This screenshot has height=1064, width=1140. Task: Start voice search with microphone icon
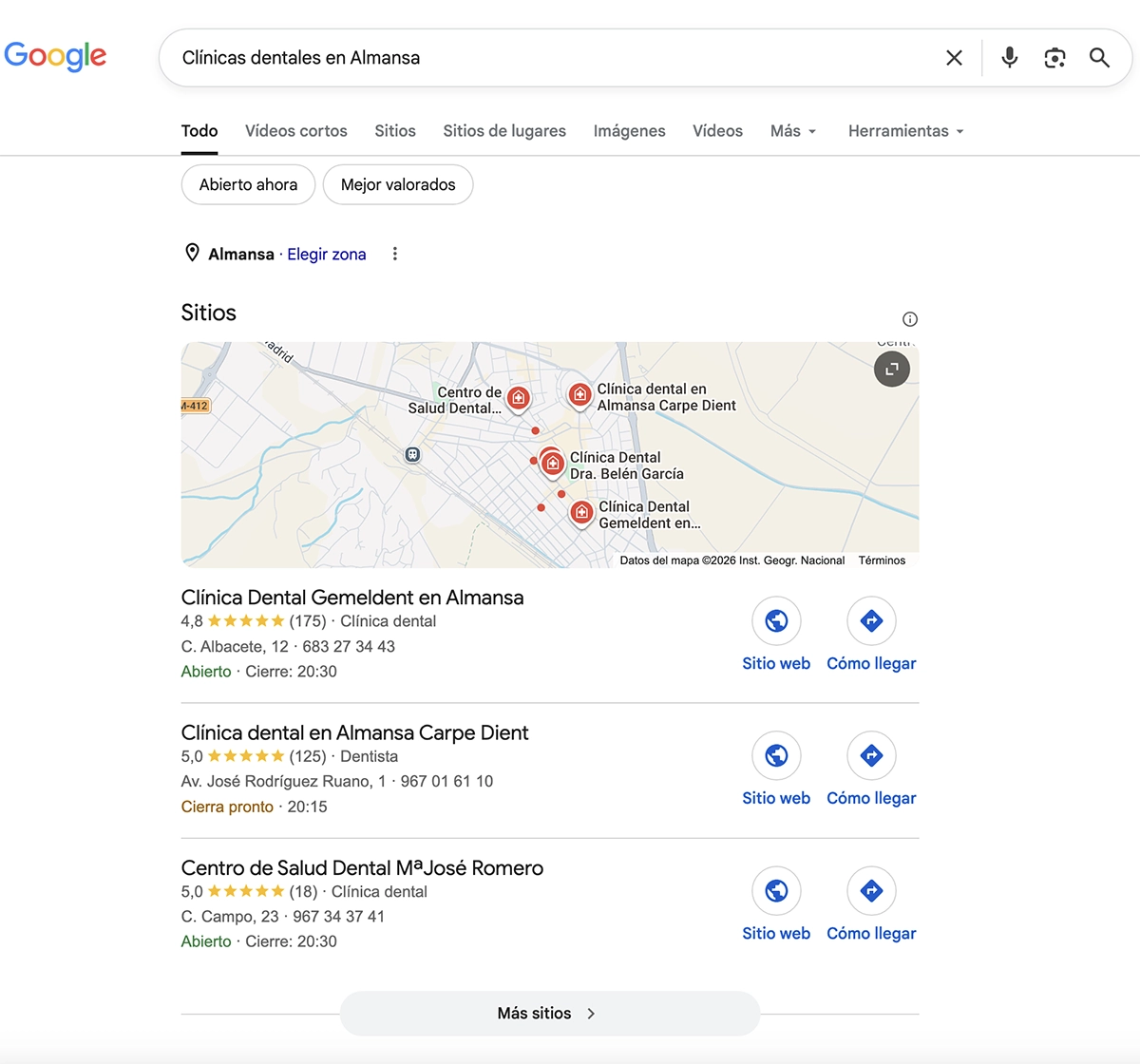[x=1010, y=58]
